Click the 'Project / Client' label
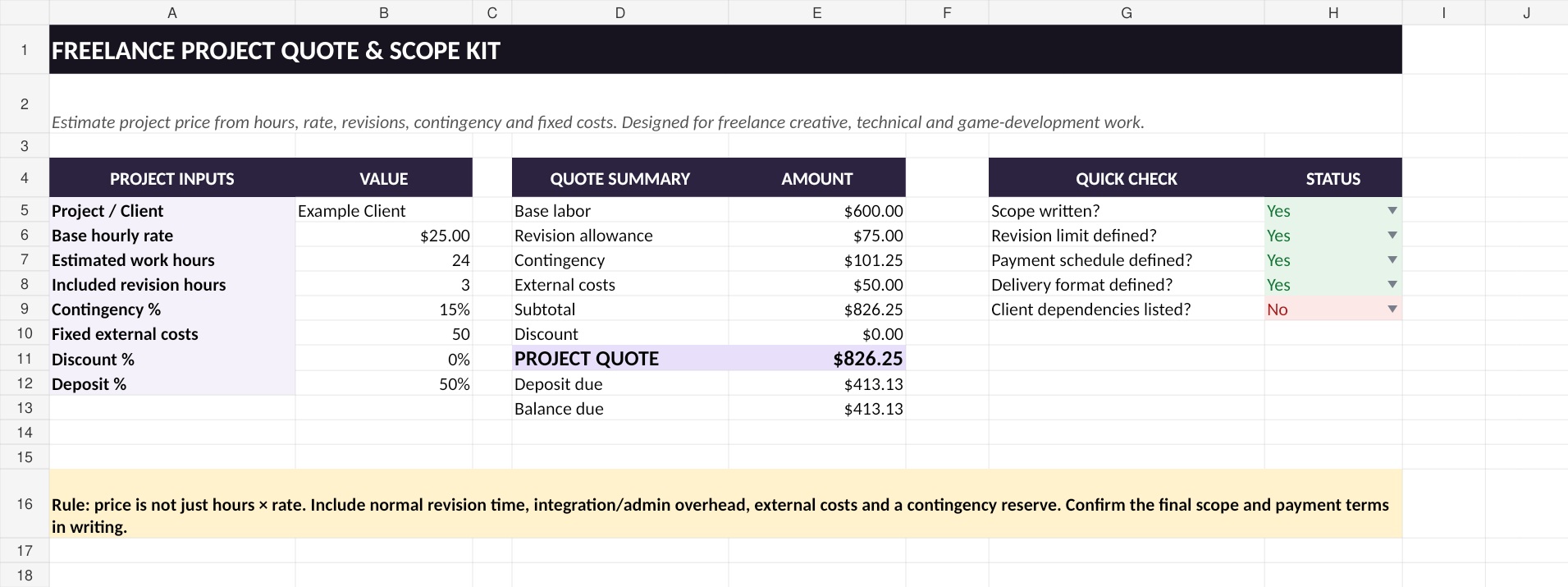 click(x=107, y=211)
